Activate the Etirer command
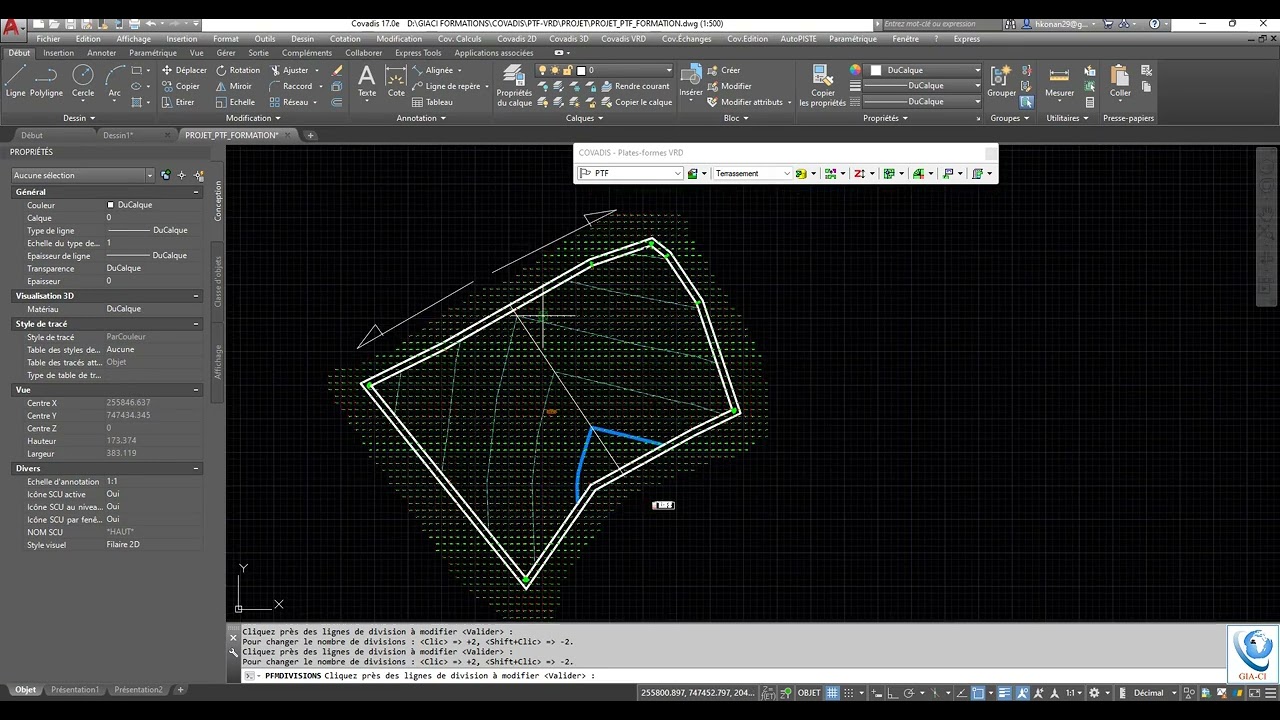 pos(178,102)
